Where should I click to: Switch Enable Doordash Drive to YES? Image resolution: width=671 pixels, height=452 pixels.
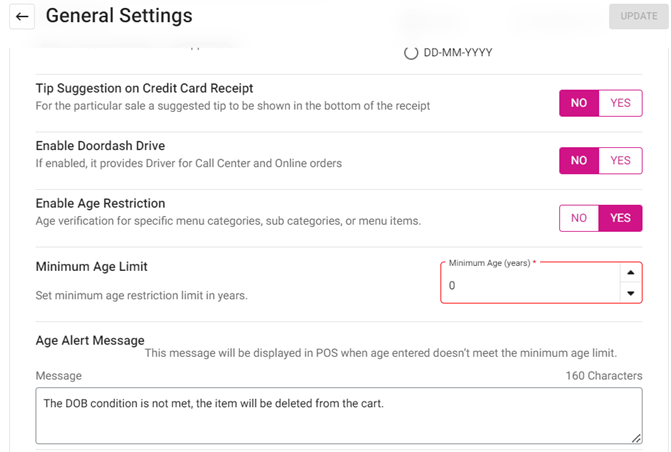[x=620, y=160]
